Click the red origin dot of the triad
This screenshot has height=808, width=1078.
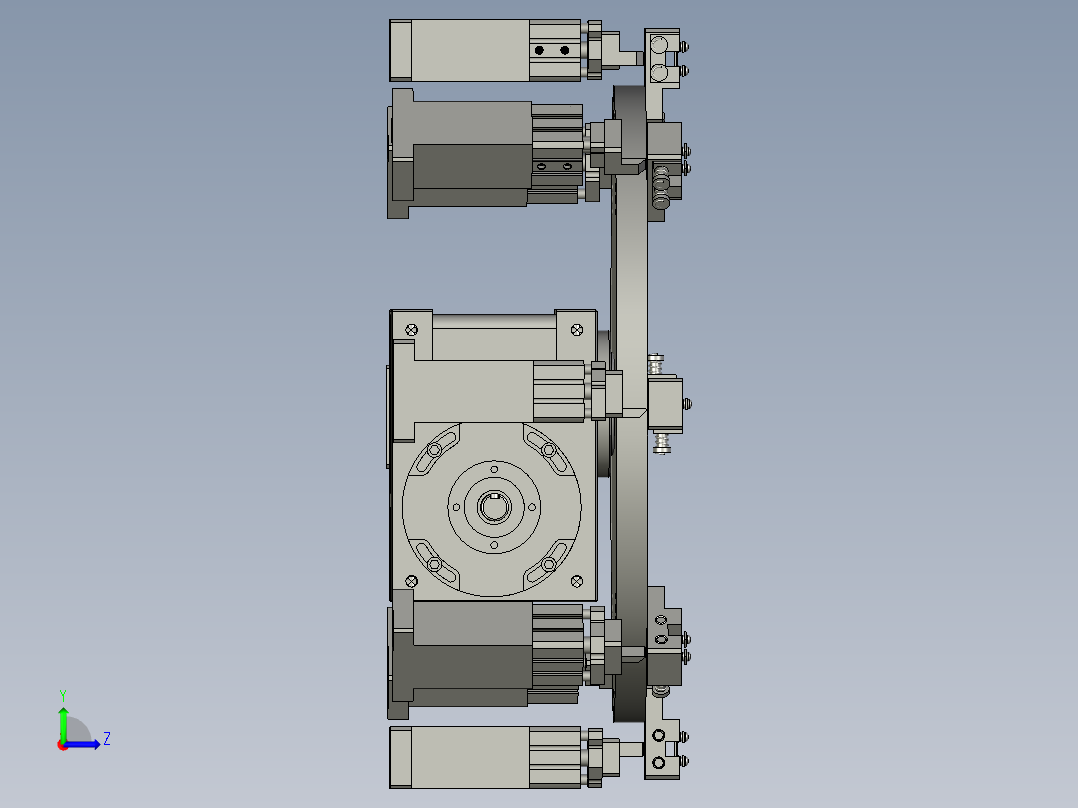pos(63,745)
